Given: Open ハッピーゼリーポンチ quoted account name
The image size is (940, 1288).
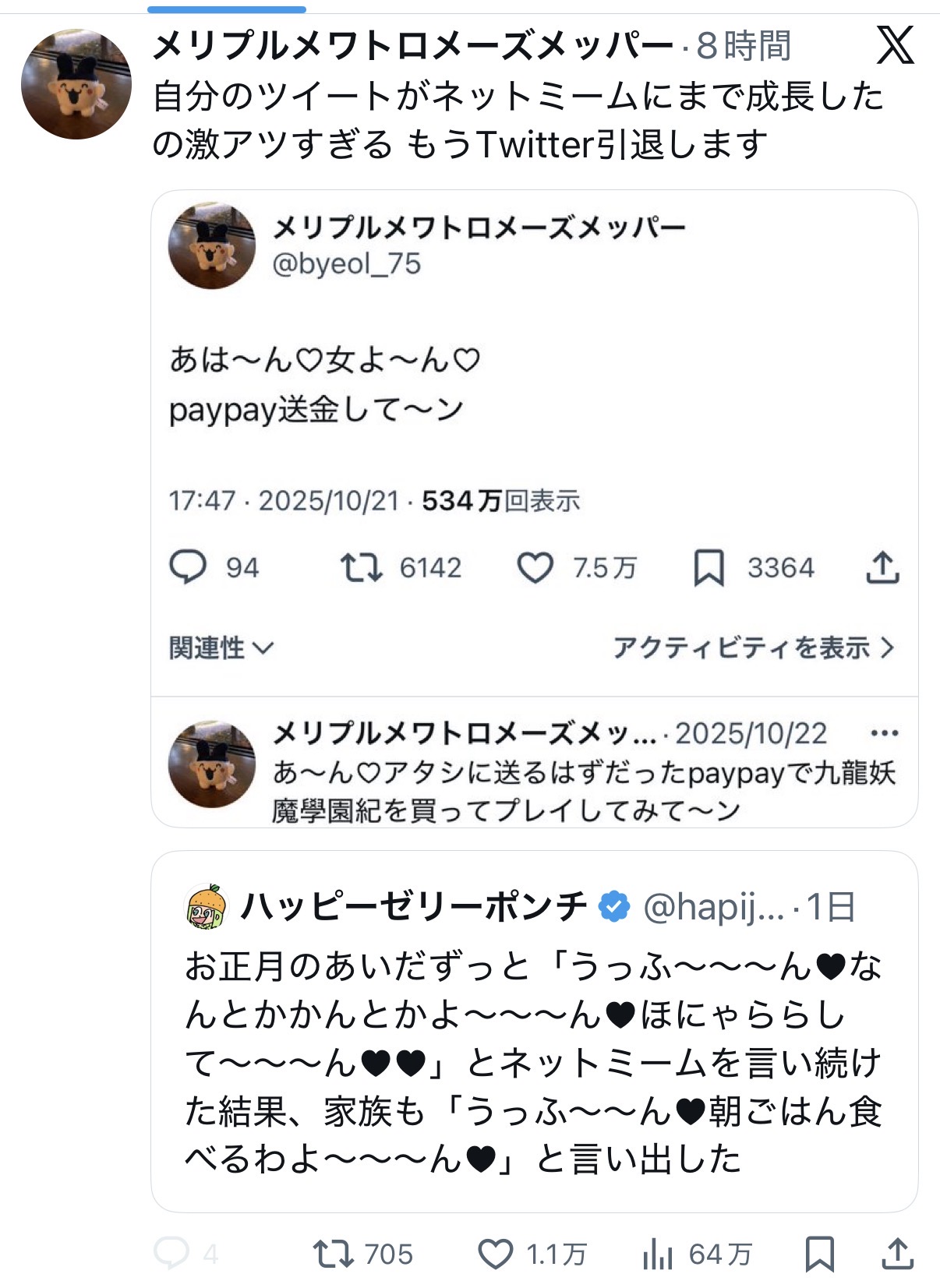Looking at the screenshot, I should click(x=413, y=906).
